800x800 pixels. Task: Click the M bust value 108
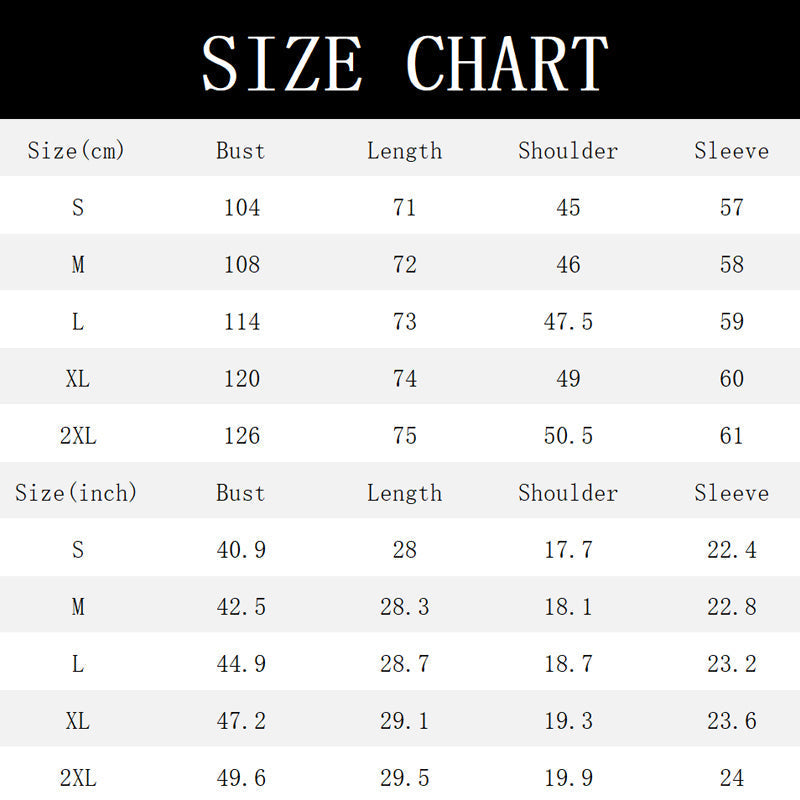coord(242,265)
